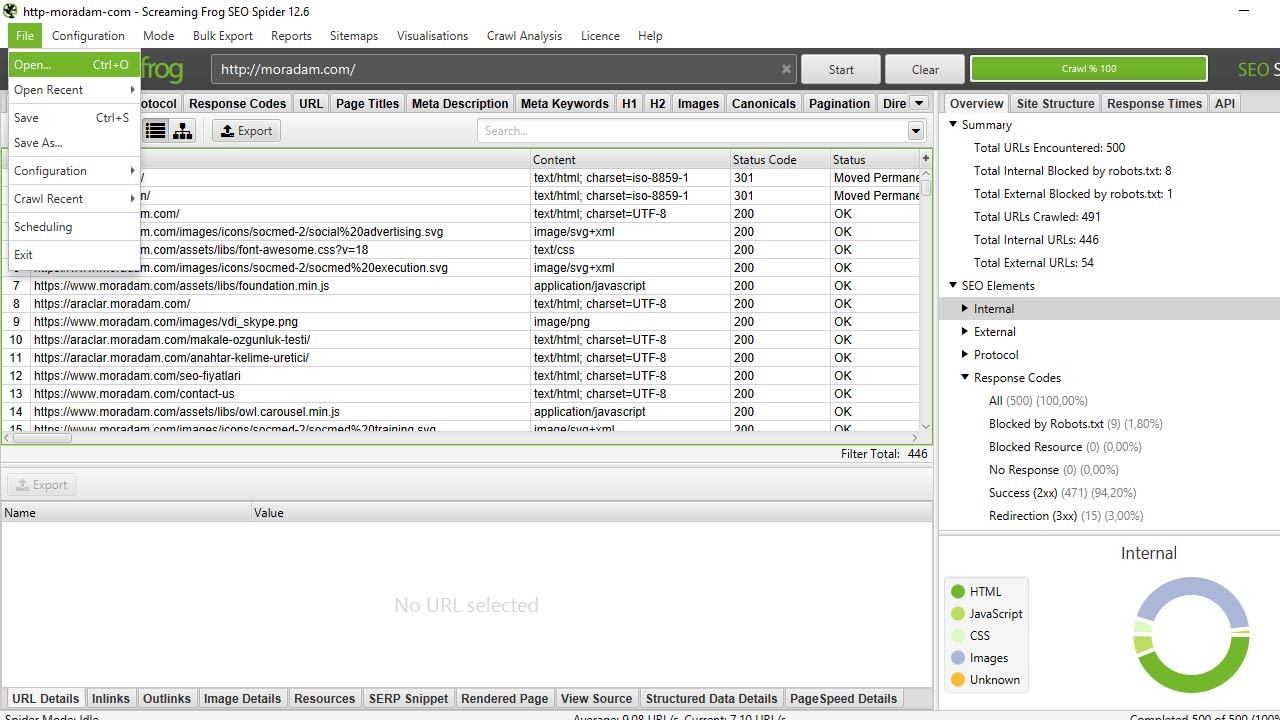Select Scheduling in the File menu
This screenshot has width=1280, height=720.
(74, 227)
